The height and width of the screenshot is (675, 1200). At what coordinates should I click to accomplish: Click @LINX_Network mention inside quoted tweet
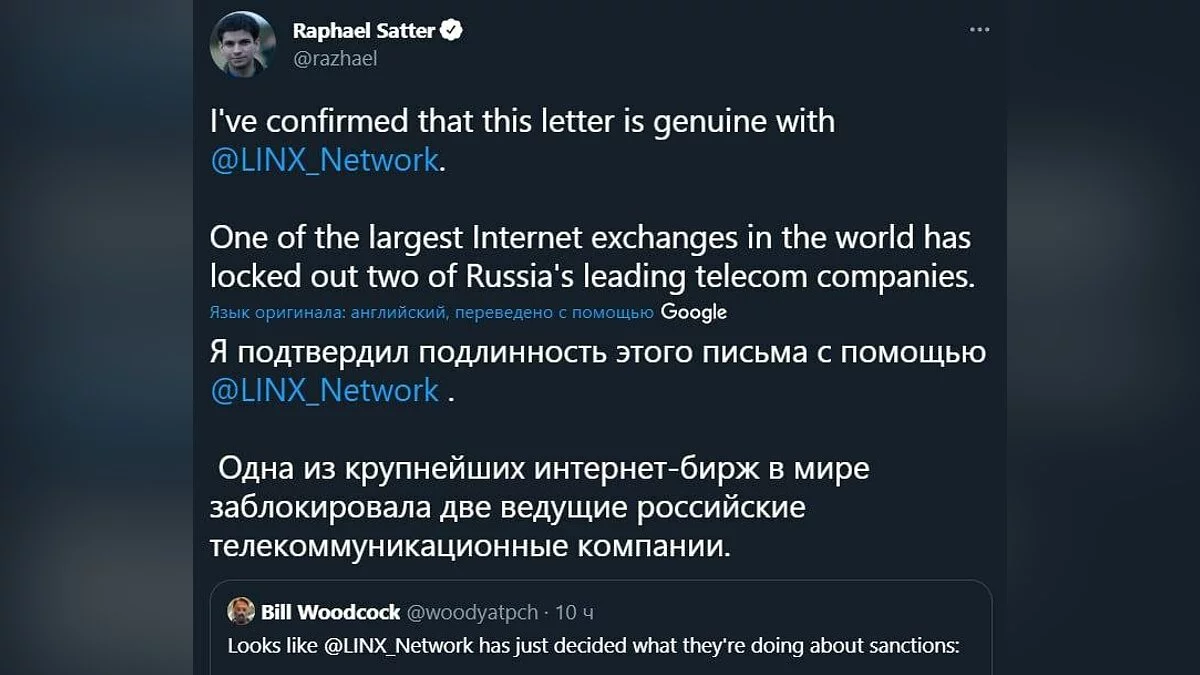399,646
